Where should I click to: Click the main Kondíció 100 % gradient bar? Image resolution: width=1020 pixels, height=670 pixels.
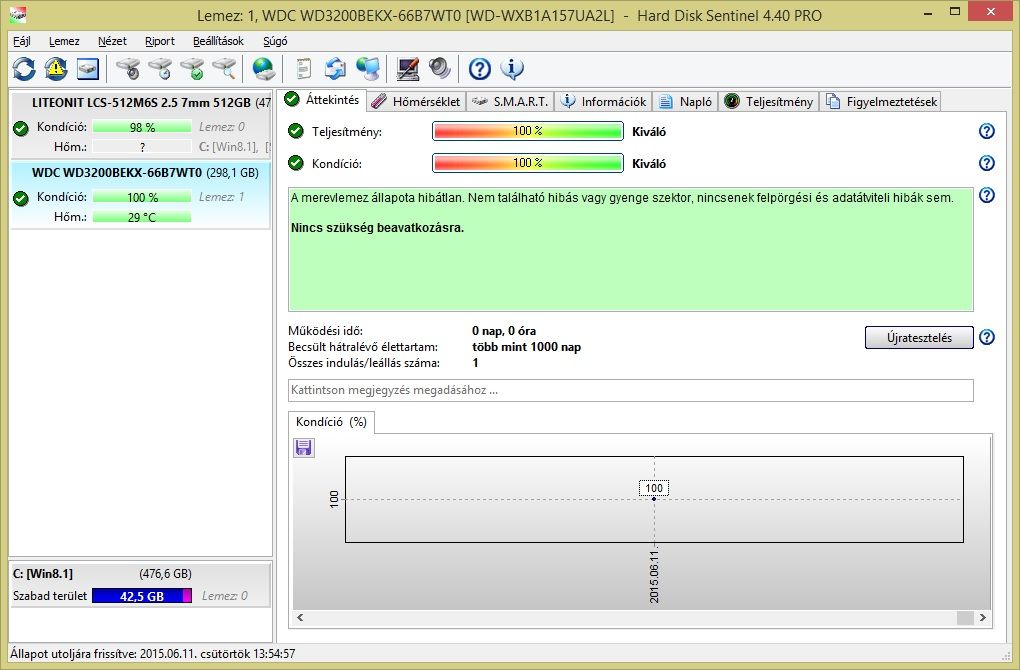pyautogui.click(x=528, y=163)
